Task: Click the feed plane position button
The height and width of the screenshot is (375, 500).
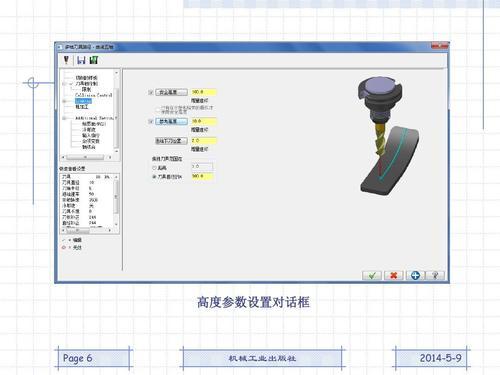Action: coord(171,141)
